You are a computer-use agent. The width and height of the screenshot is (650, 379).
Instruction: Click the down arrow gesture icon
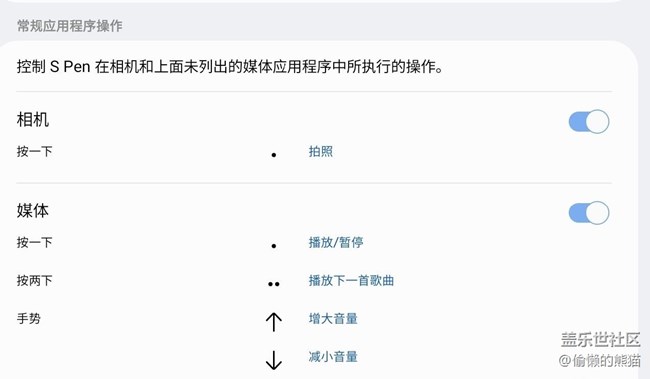point(274,360)
